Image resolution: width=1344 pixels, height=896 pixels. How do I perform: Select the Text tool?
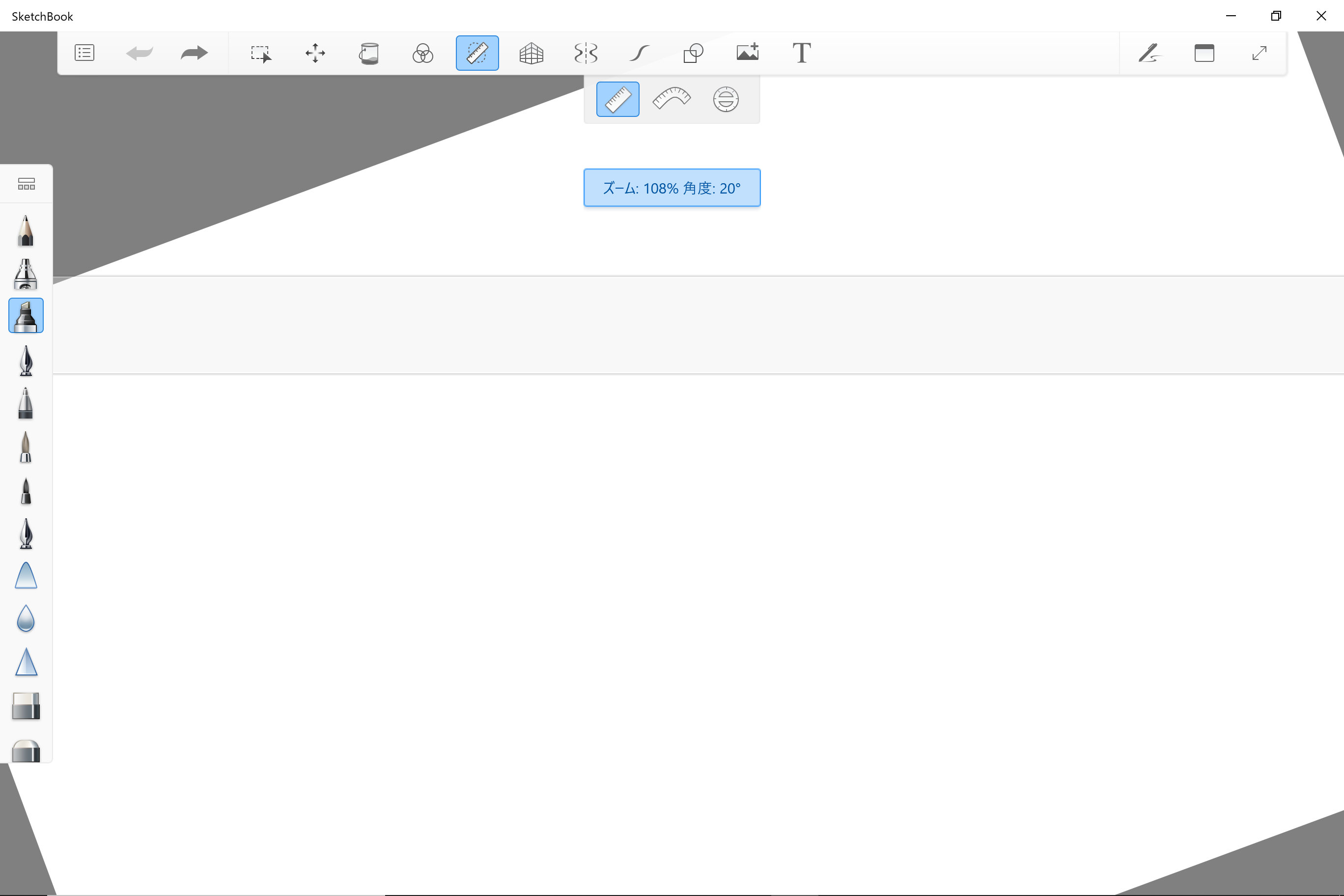point(802,53)
